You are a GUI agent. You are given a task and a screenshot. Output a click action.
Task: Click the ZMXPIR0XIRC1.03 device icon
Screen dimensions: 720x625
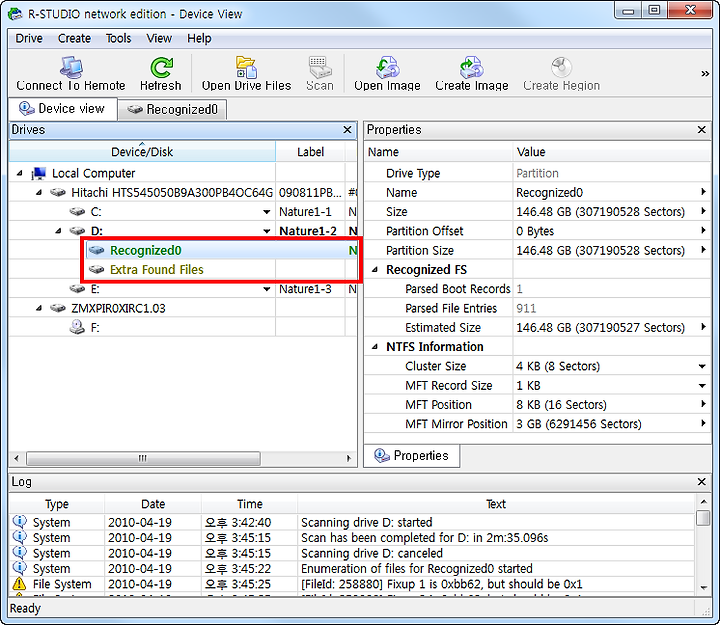(58, 308)
